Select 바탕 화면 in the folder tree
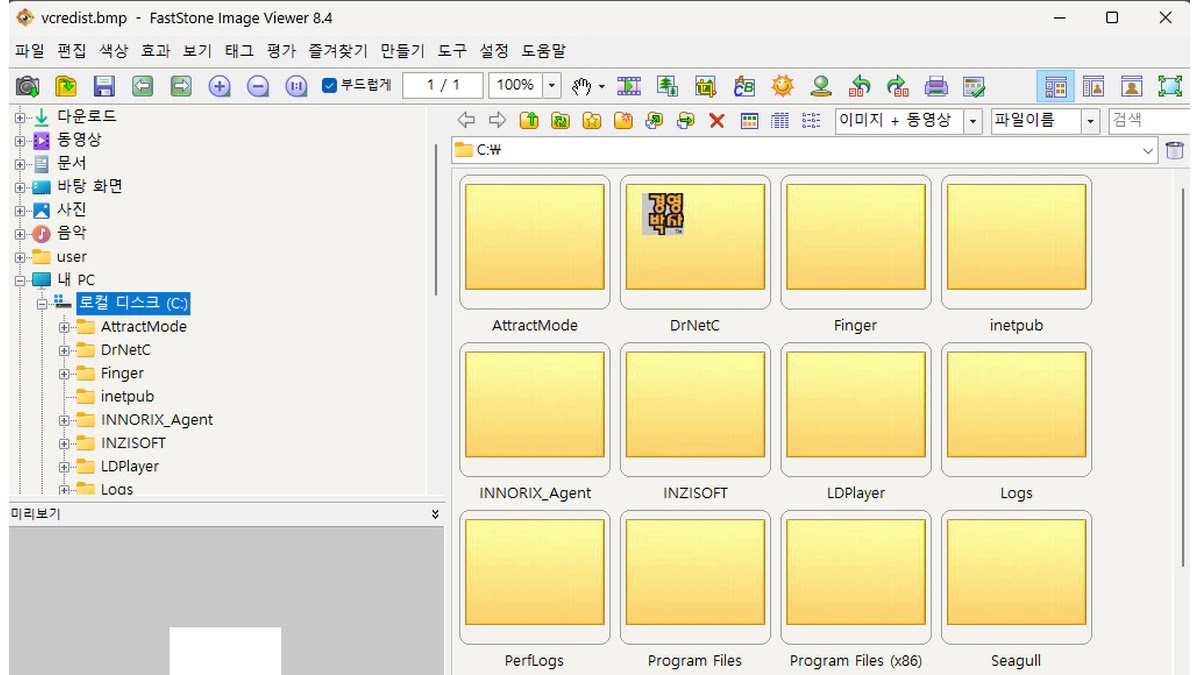 90,187
